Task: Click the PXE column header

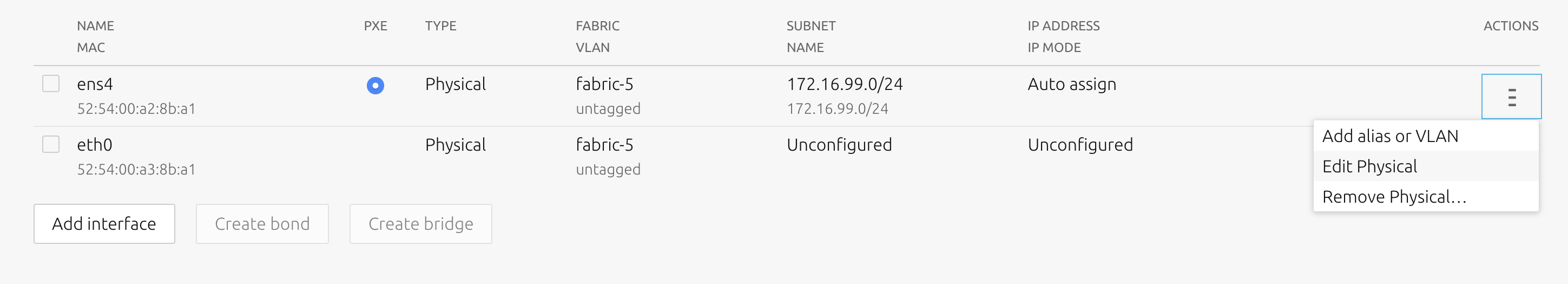Action: (375, 25)
